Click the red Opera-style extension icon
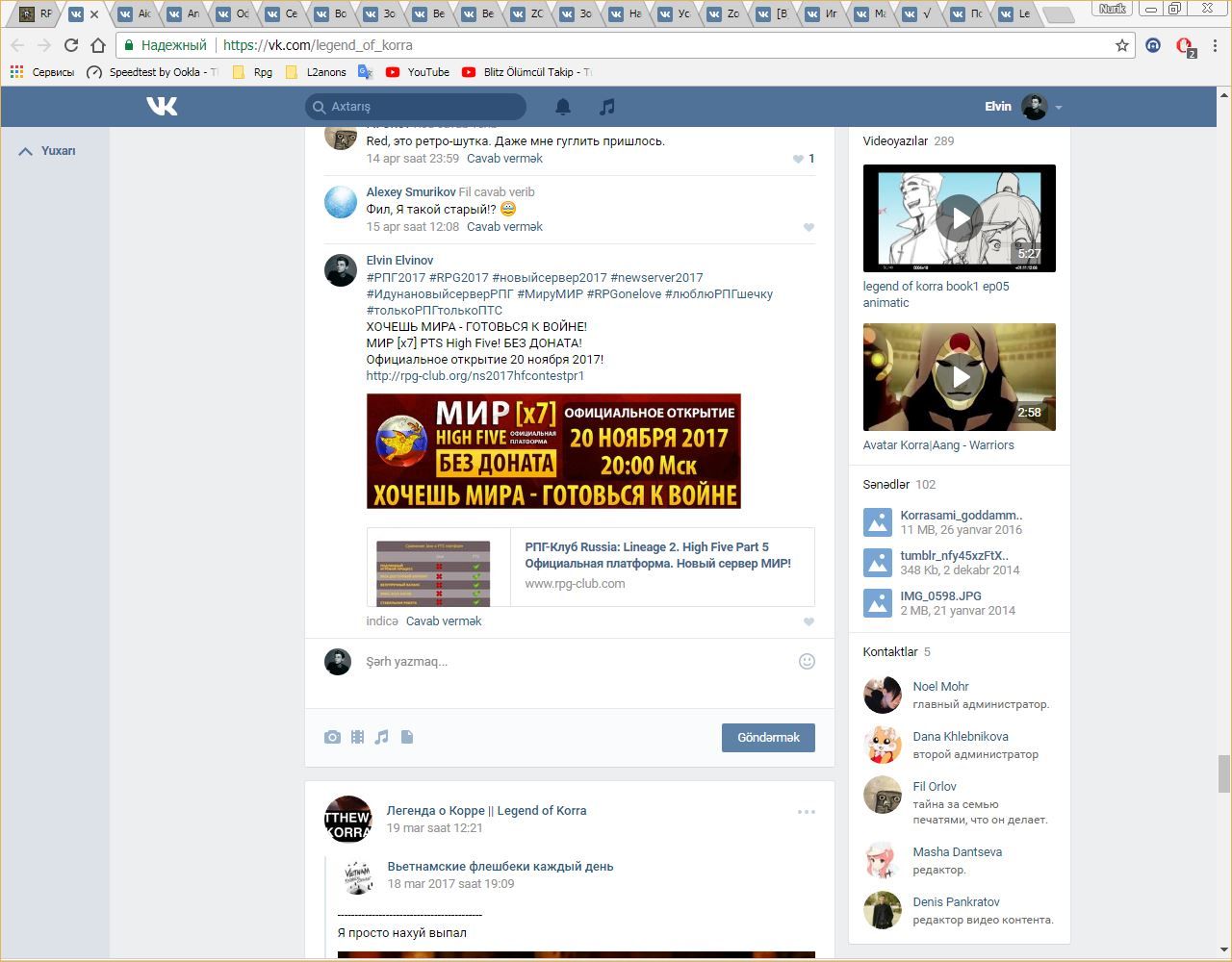Screen dimensions: 1232x962 coord(1185,46)
